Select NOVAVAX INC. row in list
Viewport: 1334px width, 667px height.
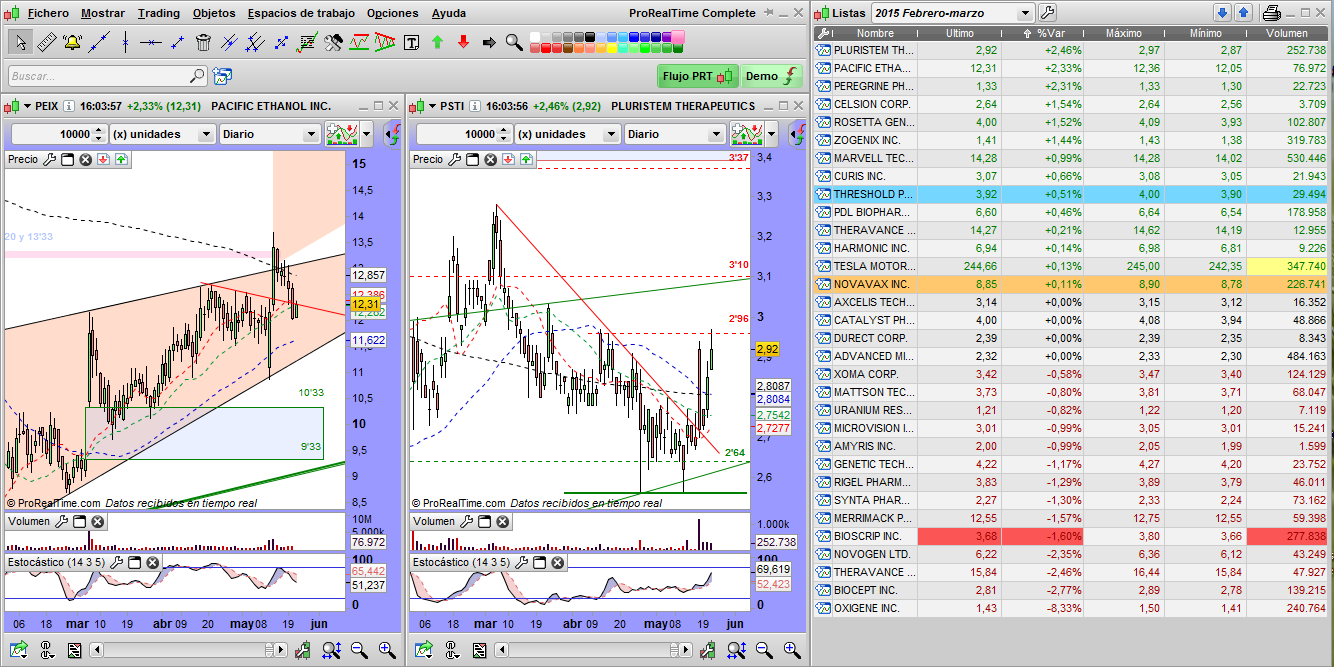(1073, 284)
